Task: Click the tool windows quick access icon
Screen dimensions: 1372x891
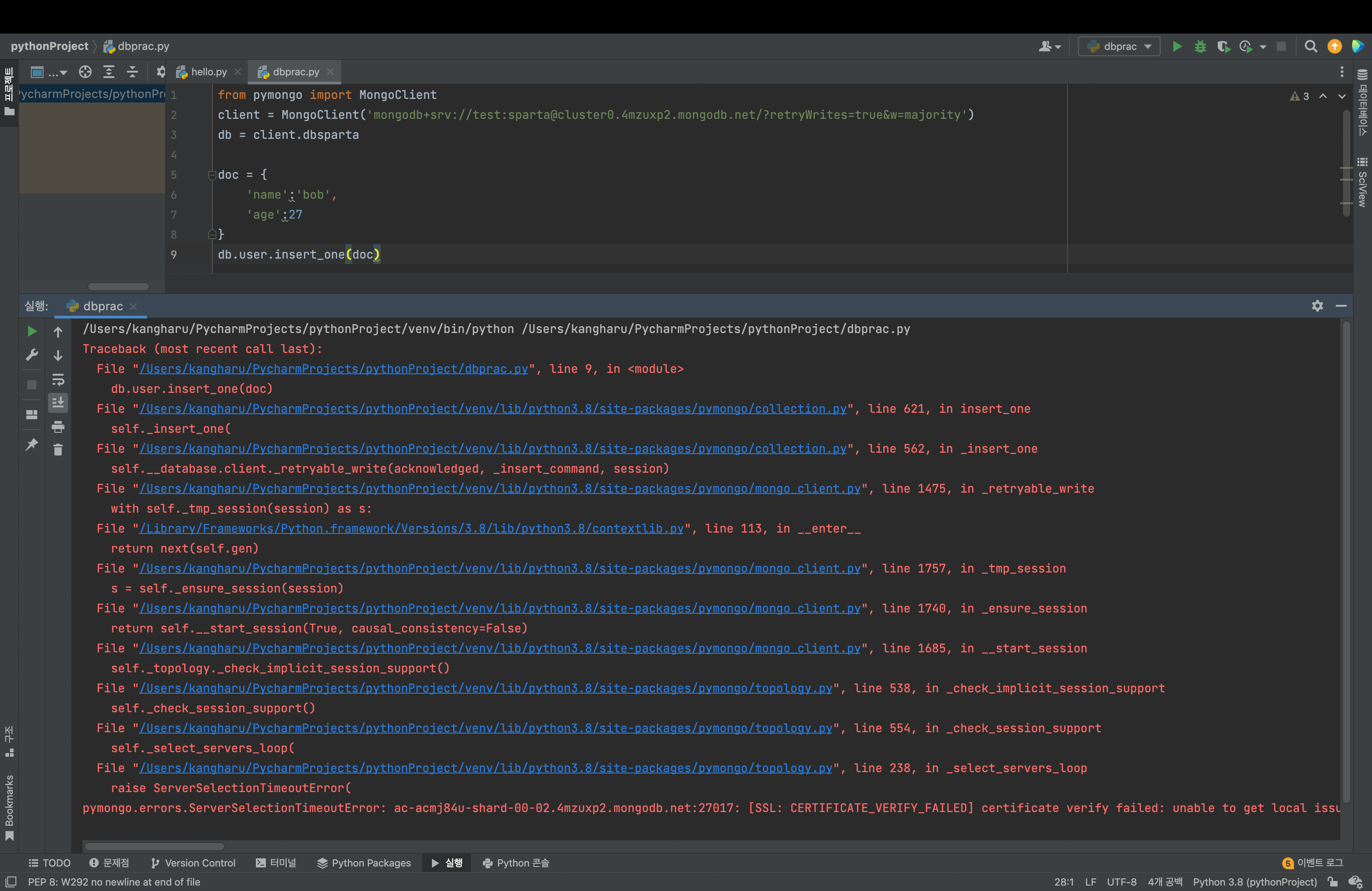Action: tap(11, 882)
